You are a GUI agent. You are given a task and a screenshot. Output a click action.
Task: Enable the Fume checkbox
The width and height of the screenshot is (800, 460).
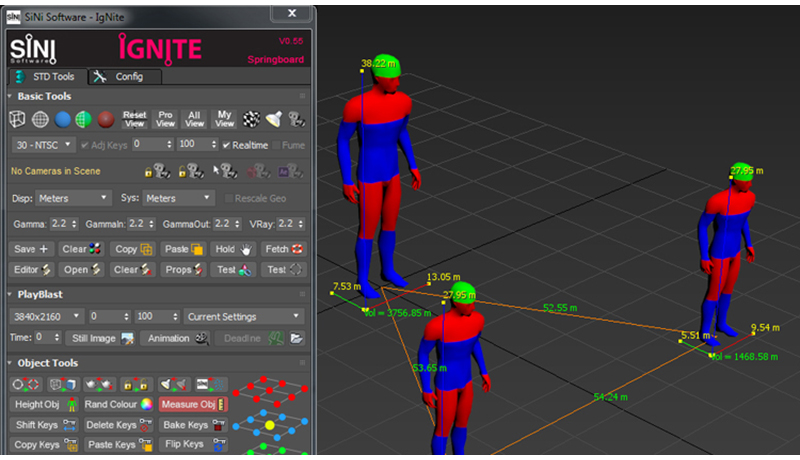pos(277,145)
